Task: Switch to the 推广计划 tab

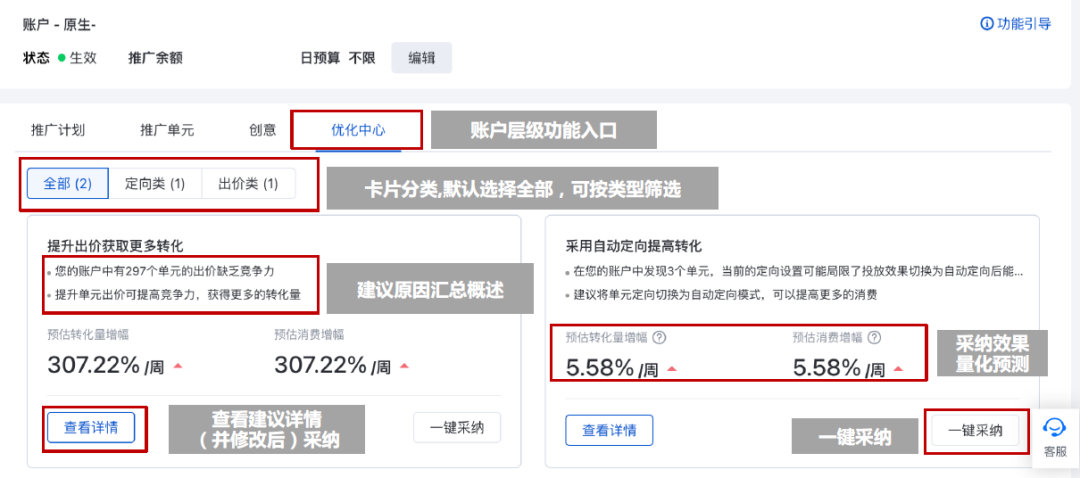Action: click(59, 130)
